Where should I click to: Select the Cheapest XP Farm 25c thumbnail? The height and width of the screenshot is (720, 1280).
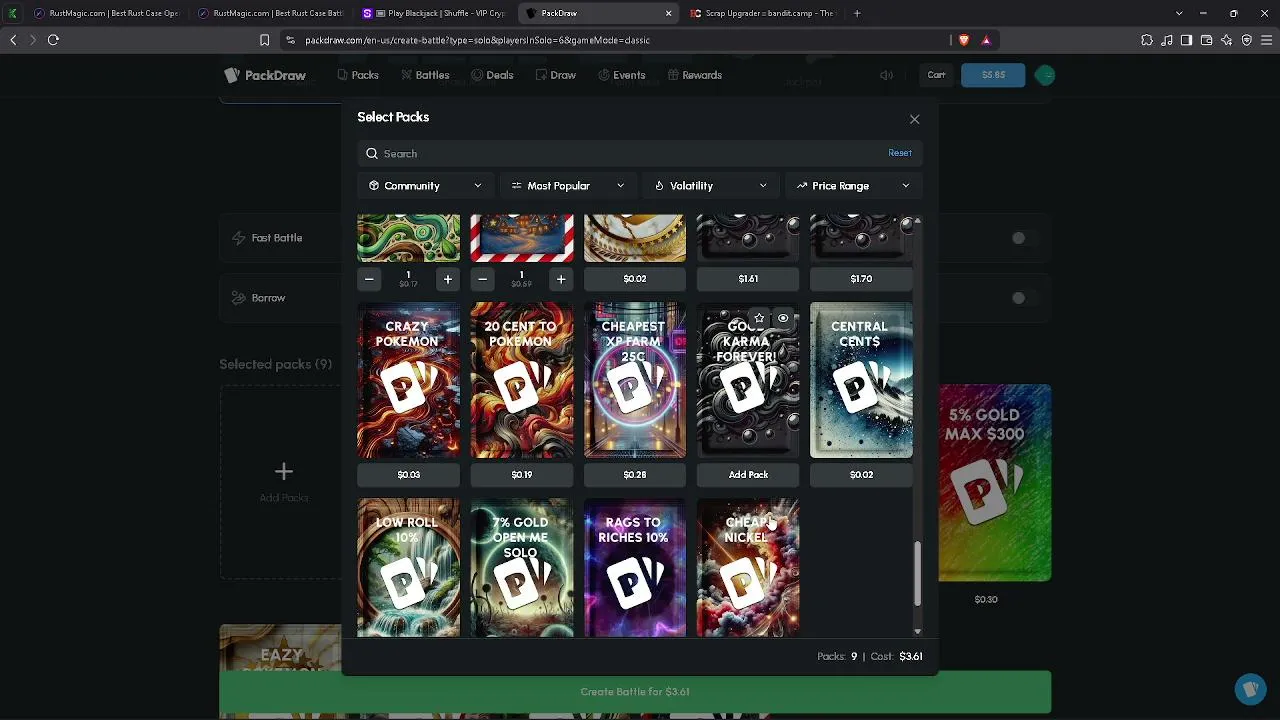coord(635,380)
